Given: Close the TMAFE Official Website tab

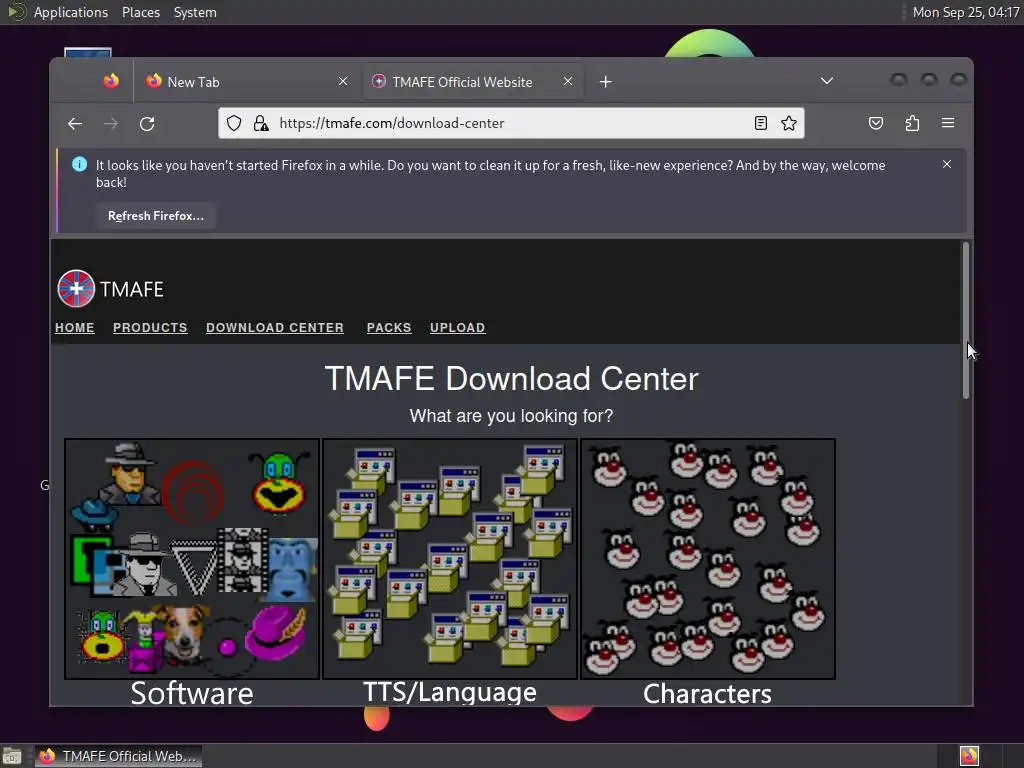Looking at the screenshot, I should point(568,81).
